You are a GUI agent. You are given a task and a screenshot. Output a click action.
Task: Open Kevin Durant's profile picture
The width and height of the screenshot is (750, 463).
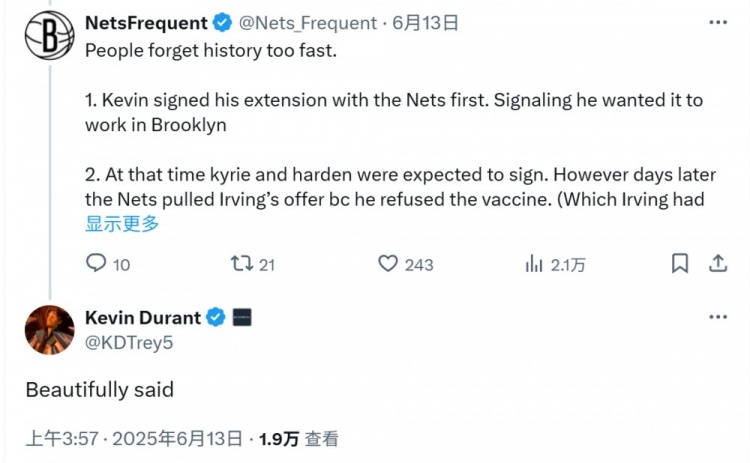tap(49, 330)
